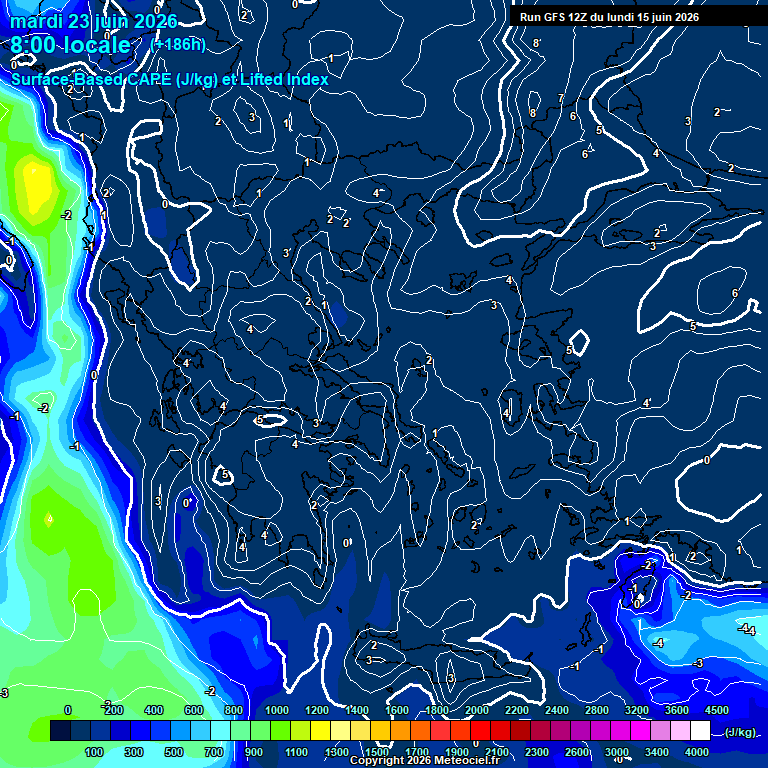768x768 pixels.
Task: Click the '300' label below the legend
Action: coord(134,752)
